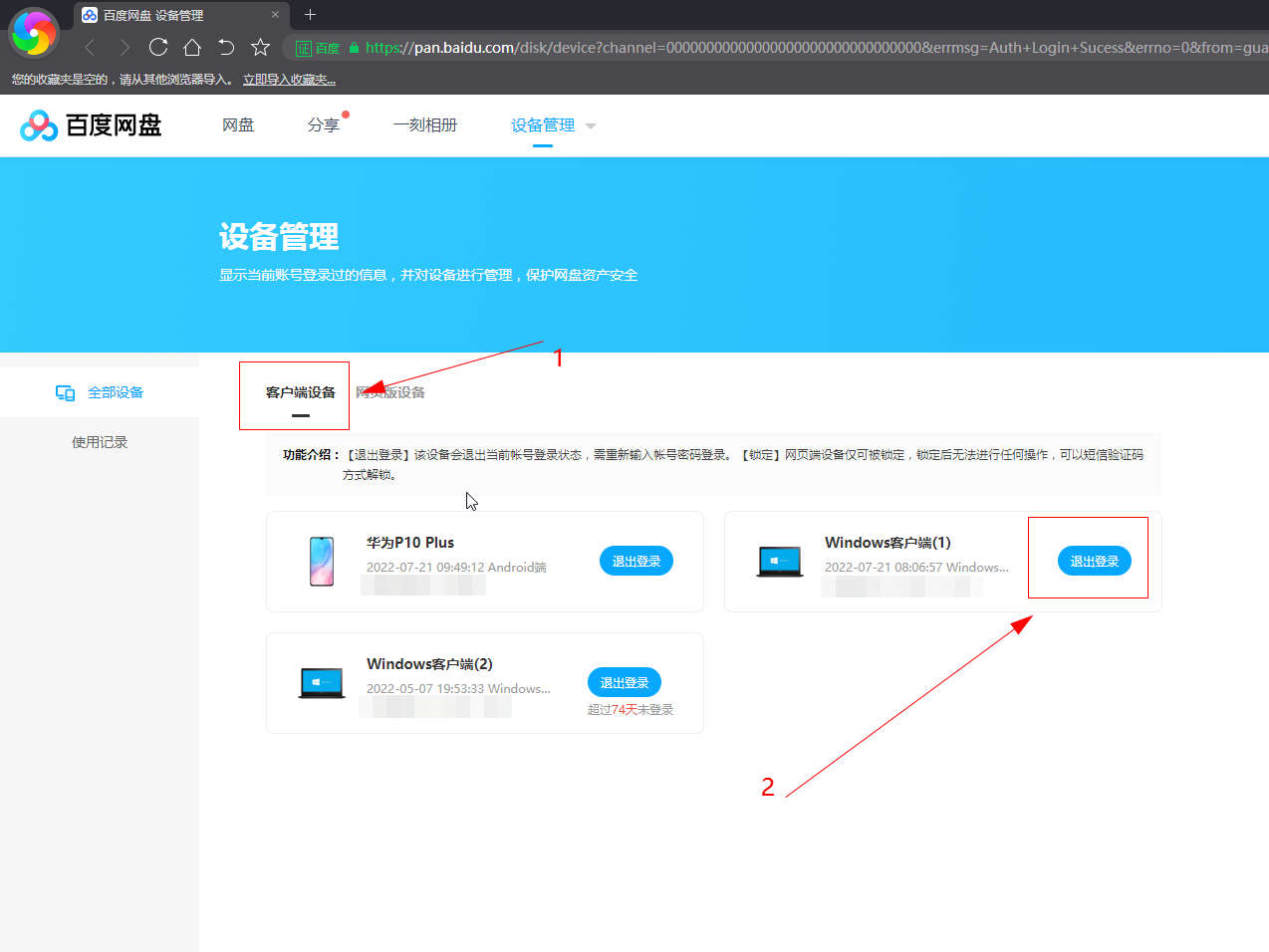This screenshot has width=1269, height=952.
Task: Close the 百度网盘 设备管理 tab
Action: click(x=276, y=14)
